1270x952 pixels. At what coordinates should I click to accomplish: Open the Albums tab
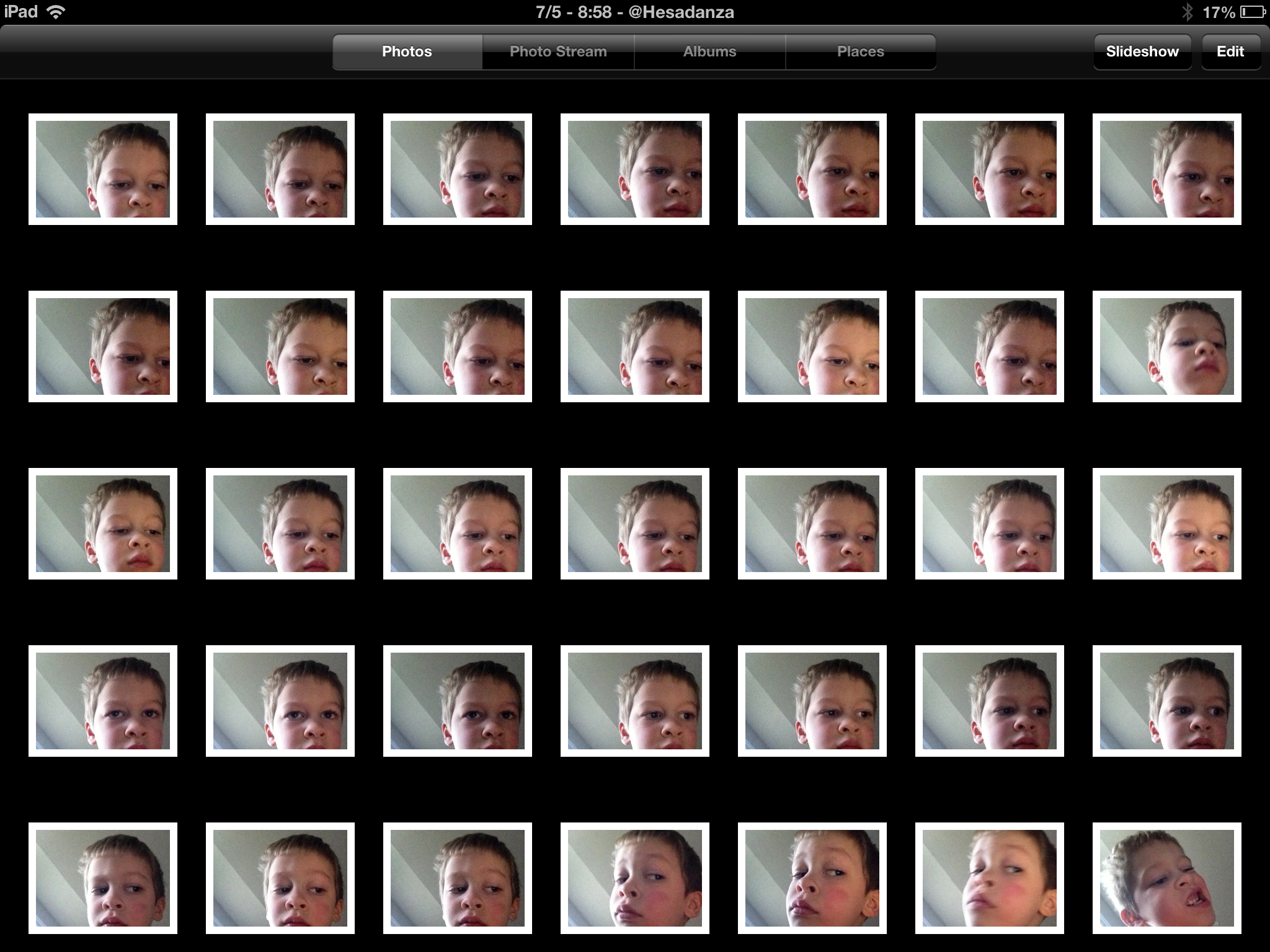coord(709,51)
